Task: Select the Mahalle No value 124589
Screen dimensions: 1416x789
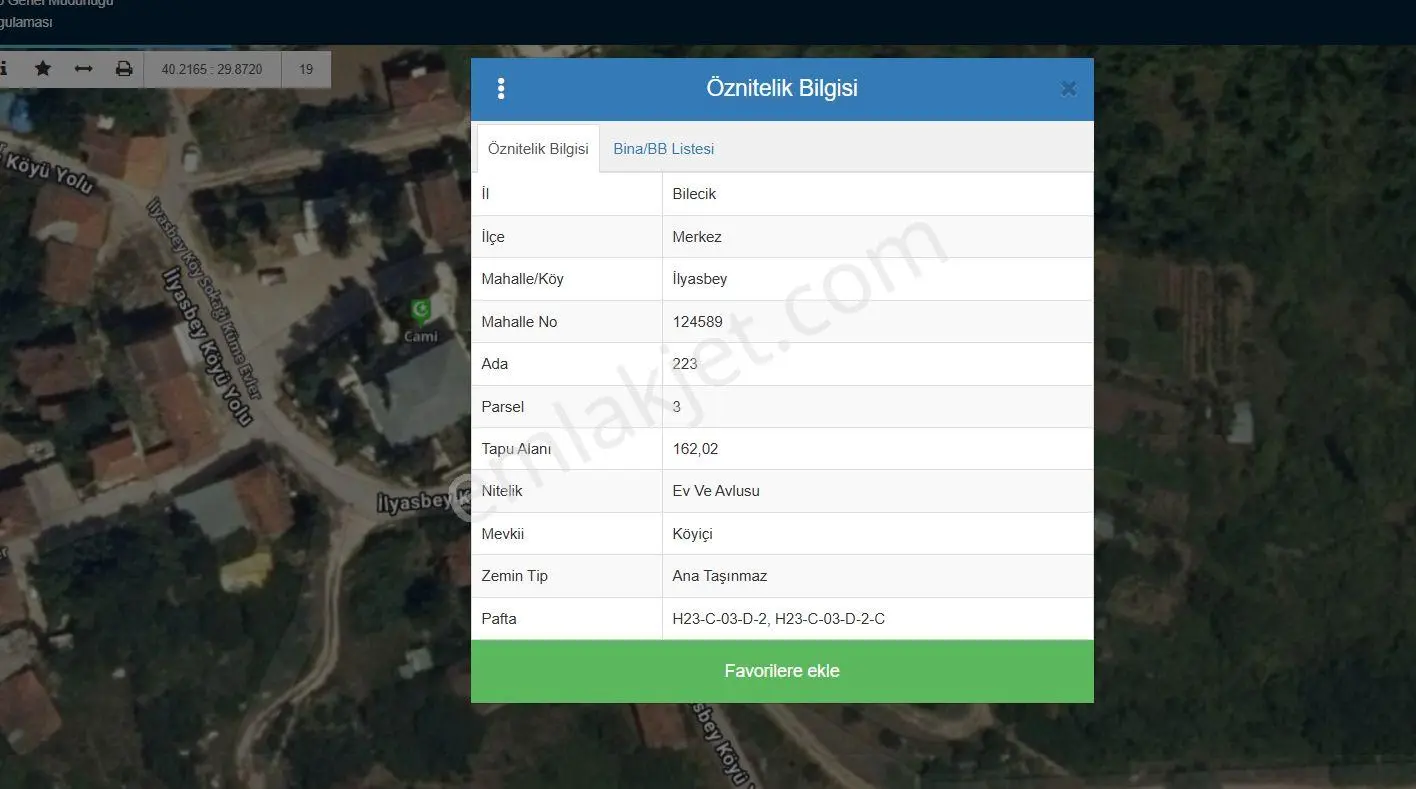Action: [x=698, y=322]
